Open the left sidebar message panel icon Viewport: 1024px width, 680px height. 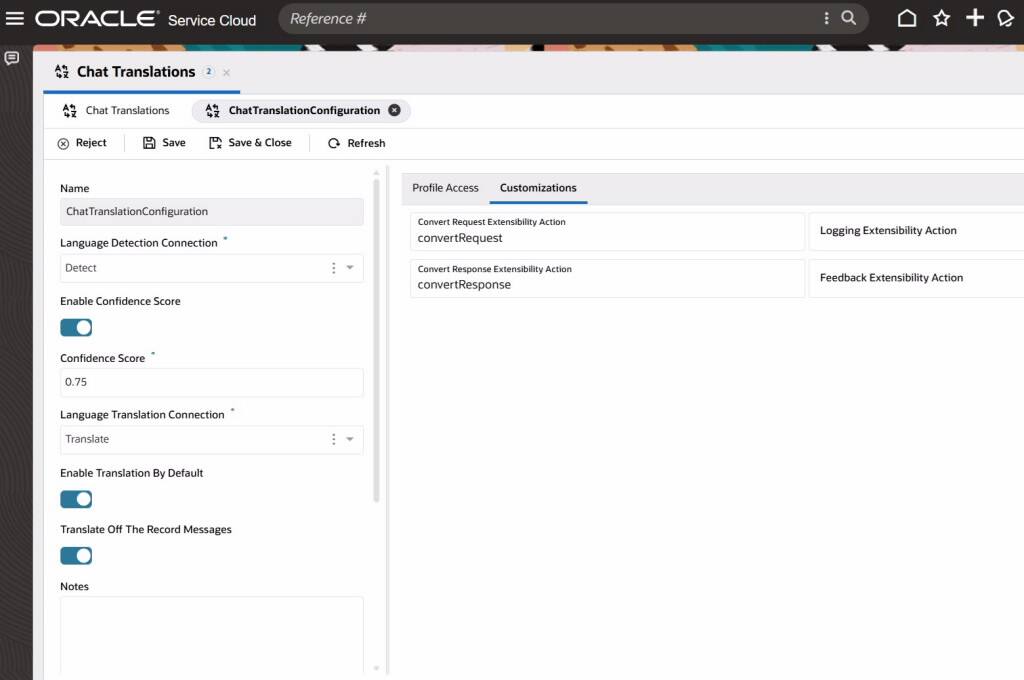(x=12, y=59)
